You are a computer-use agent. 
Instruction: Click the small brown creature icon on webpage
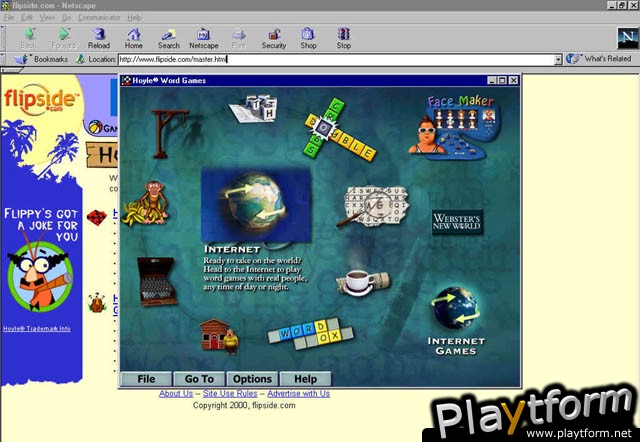click(x=97, y=303)
